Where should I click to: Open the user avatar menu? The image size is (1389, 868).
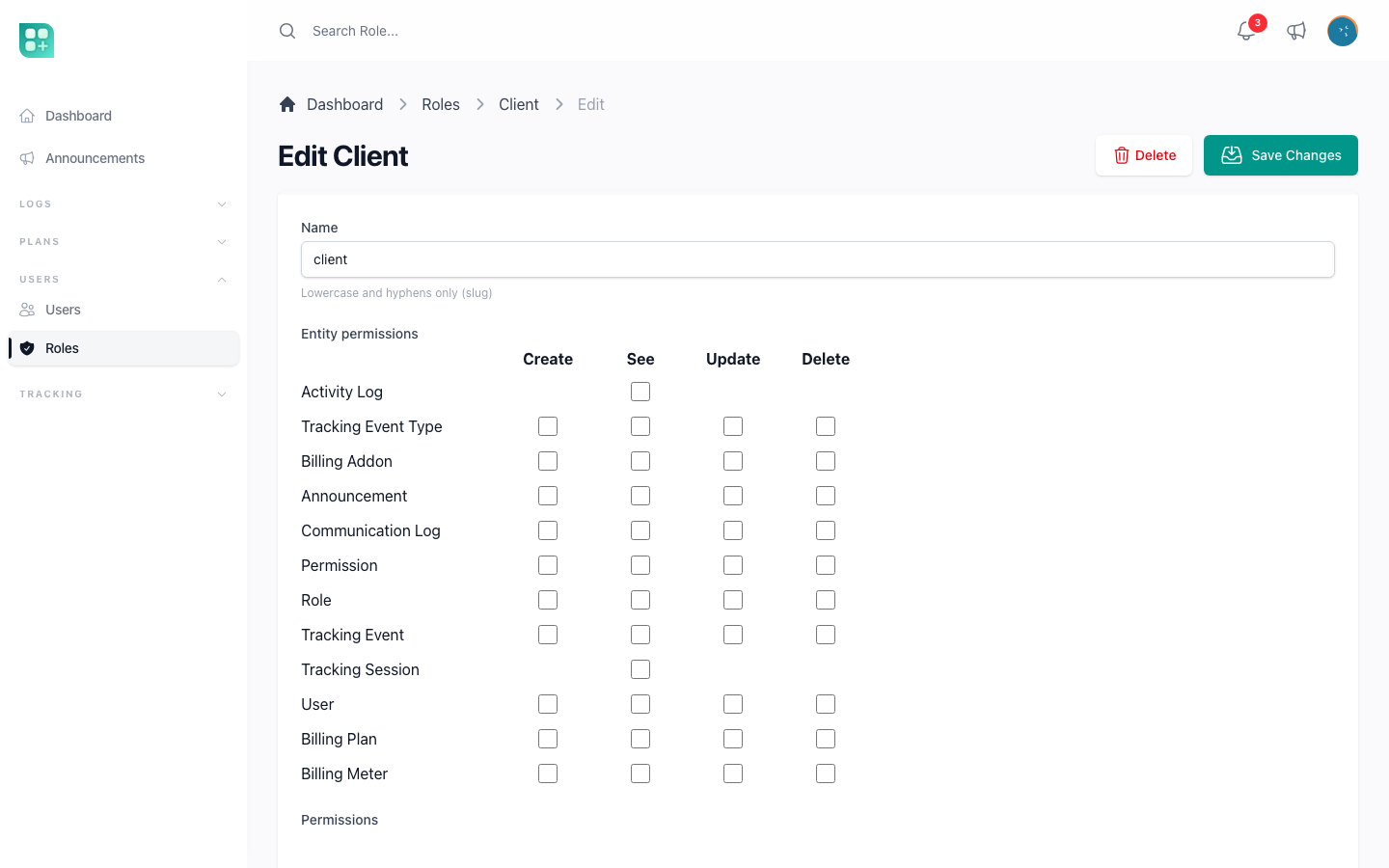coord(1343,31)
